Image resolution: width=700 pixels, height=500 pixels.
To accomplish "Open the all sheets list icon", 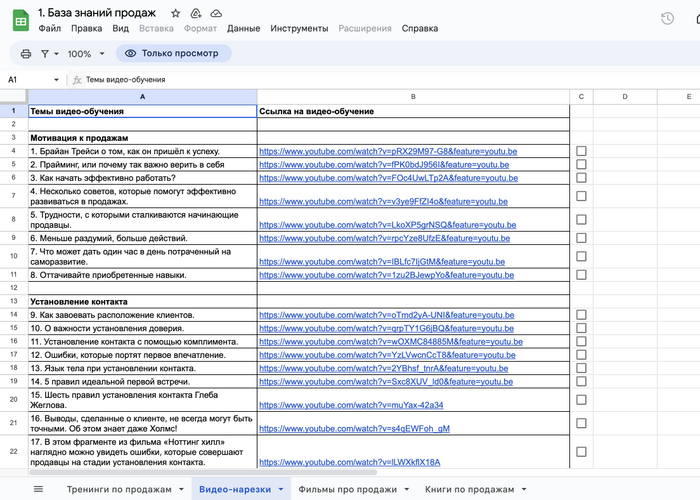I will point(39,489).
